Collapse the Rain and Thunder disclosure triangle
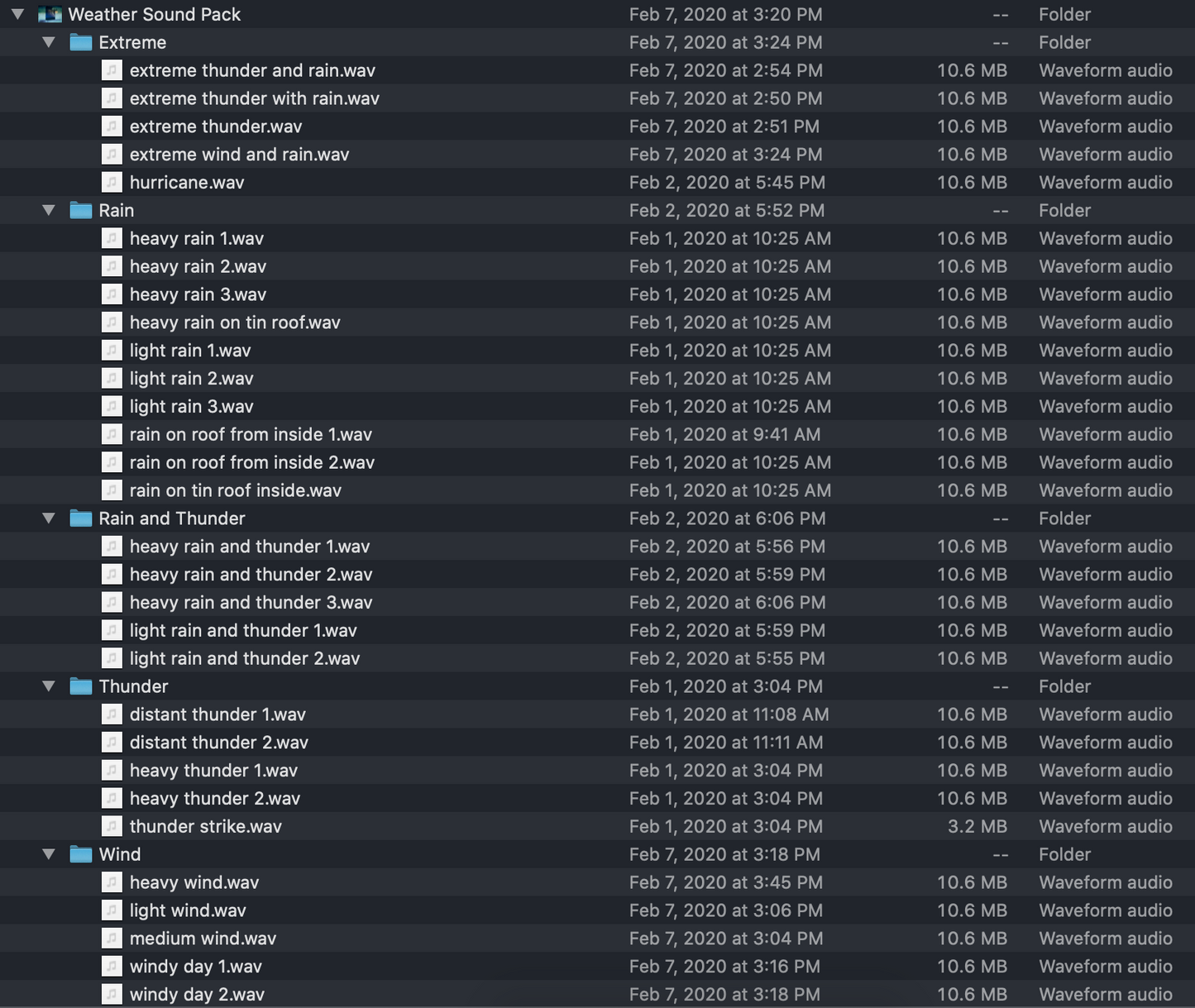The height and width of the screenshot is (1008, 1195). [x=49, y=518]
